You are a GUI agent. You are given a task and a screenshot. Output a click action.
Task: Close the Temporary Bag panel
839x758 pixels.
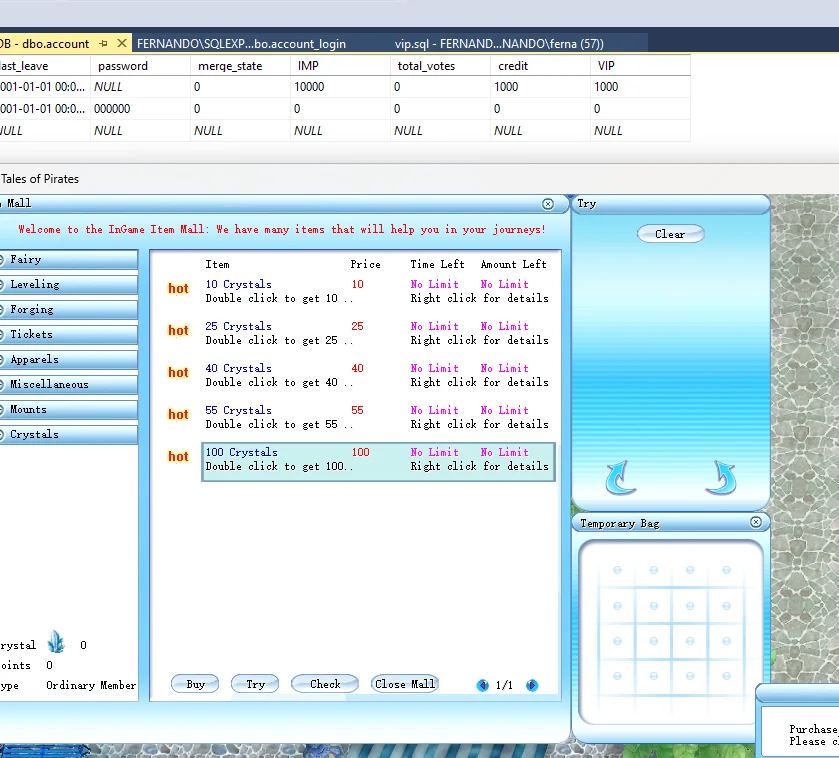point(756,522)
